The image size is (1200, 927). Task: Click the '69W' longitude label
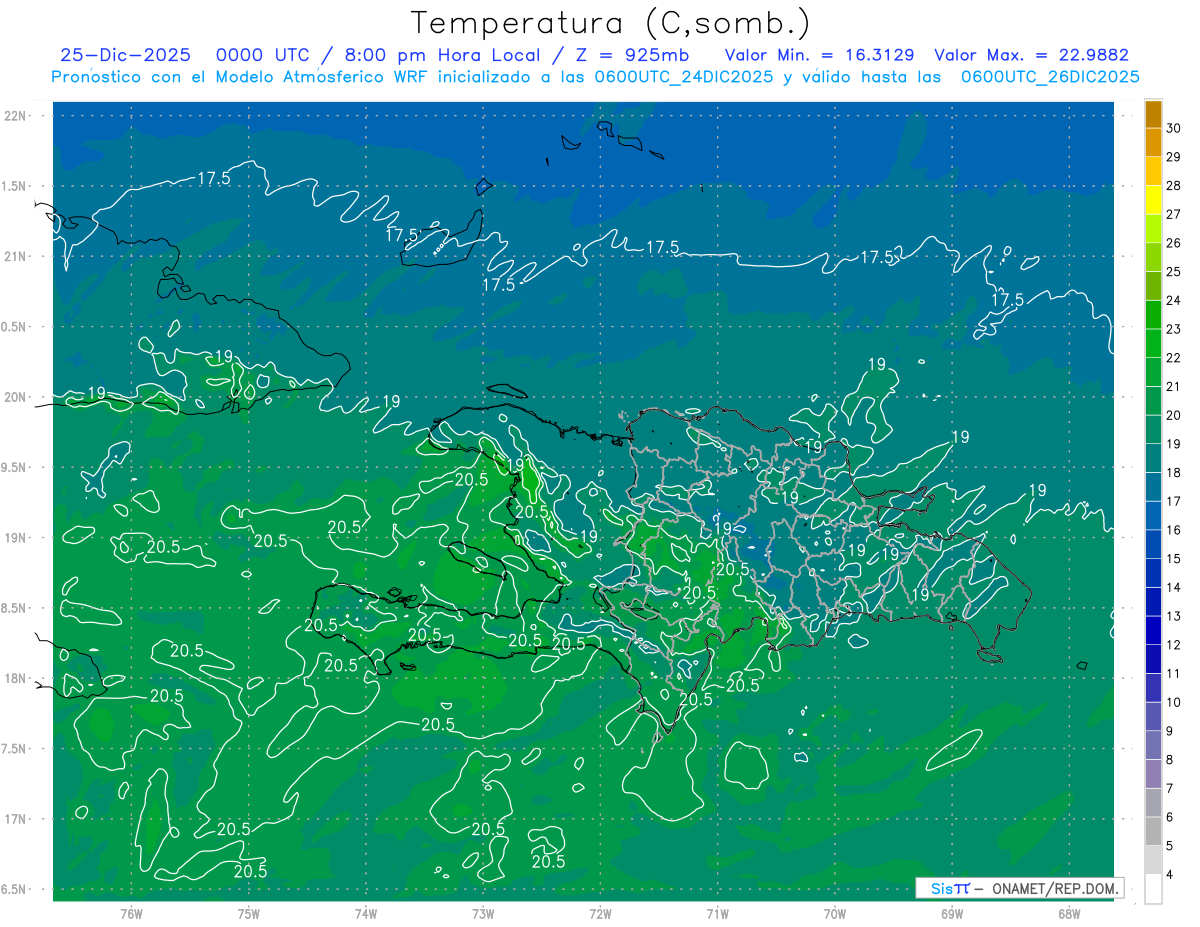pos(952,913)
